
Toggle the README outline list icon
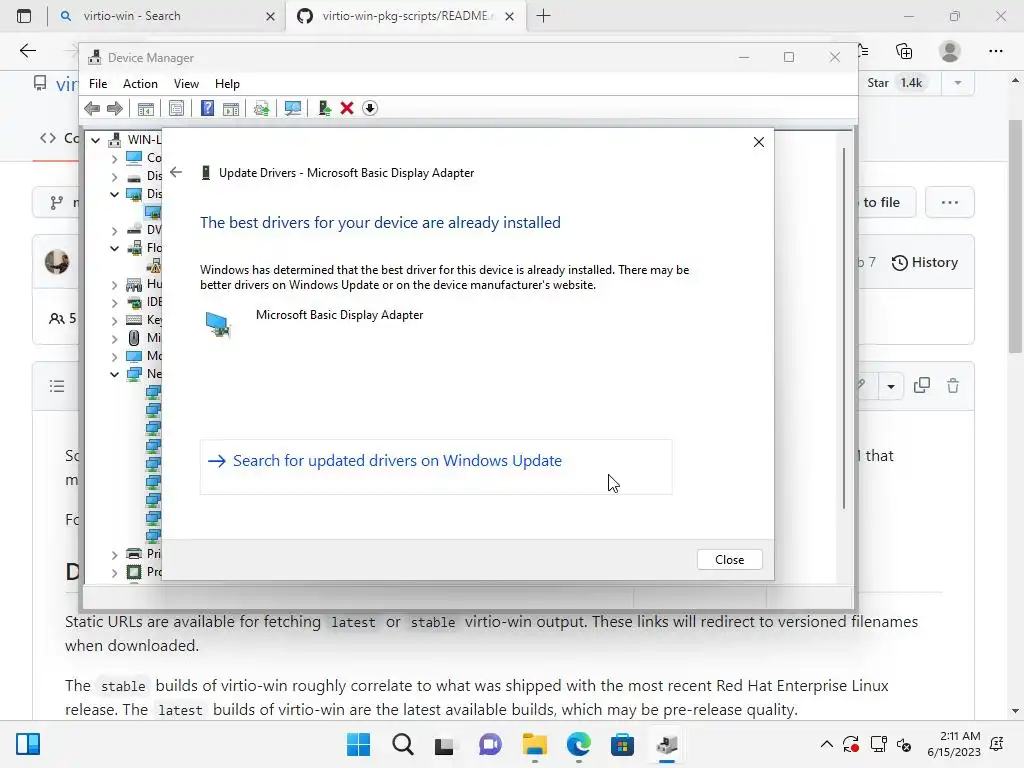[57, 386]
